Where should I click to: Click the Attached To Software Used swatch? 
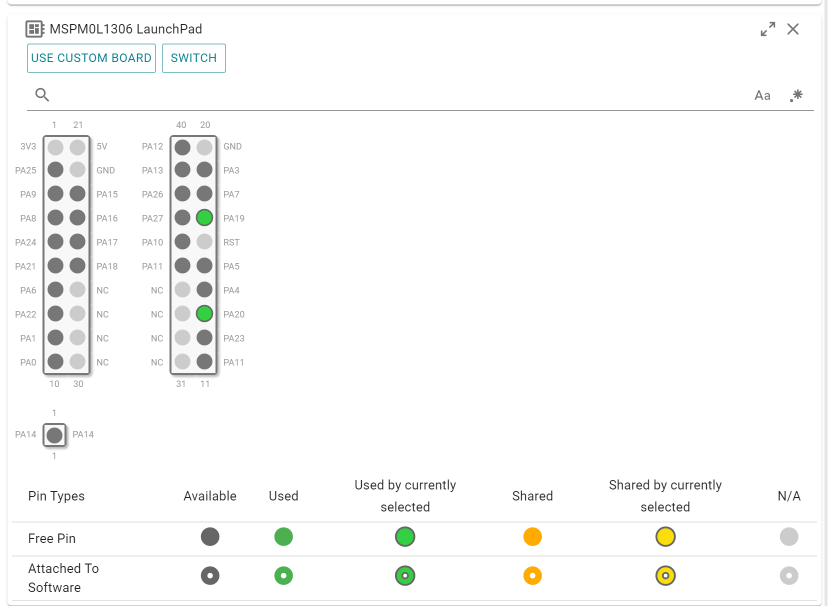point(284,575)
